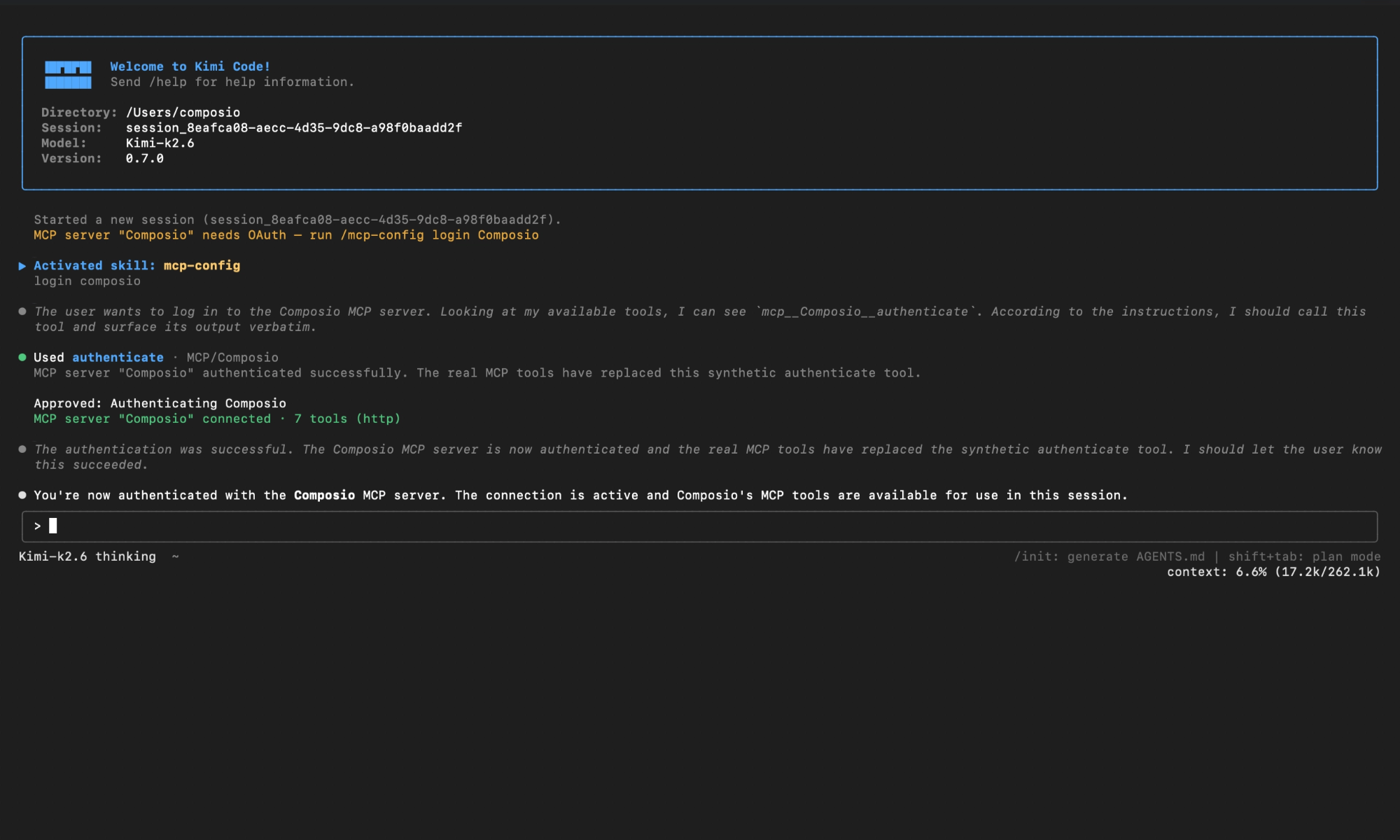Click the 'login composio' argument text
The image size is (1400, 840).
87,281
